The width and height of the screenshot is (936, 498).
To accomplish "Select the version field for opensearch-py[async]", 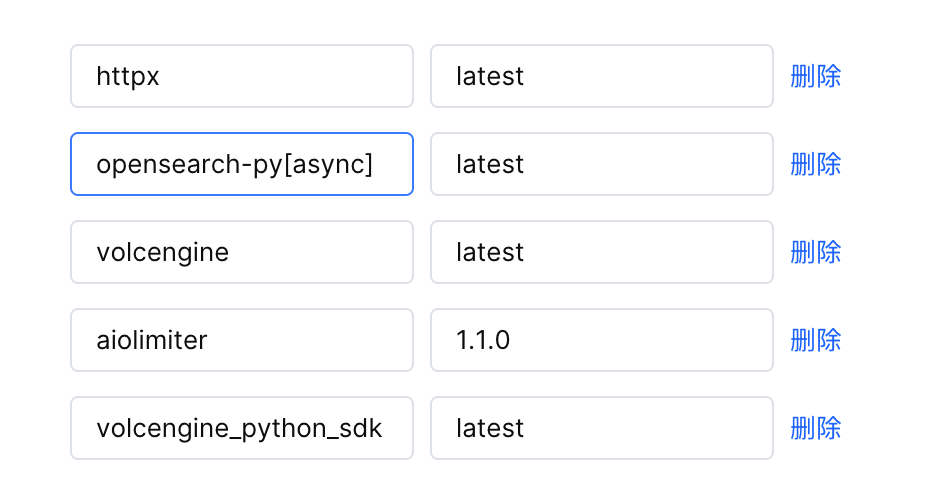I will coord(601,164).
